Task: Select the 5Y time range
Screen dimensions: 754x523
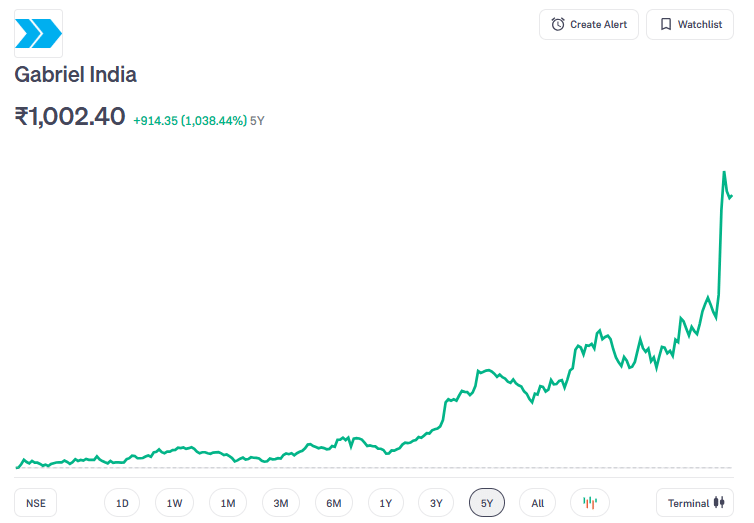Action: (x=487, y=503)
